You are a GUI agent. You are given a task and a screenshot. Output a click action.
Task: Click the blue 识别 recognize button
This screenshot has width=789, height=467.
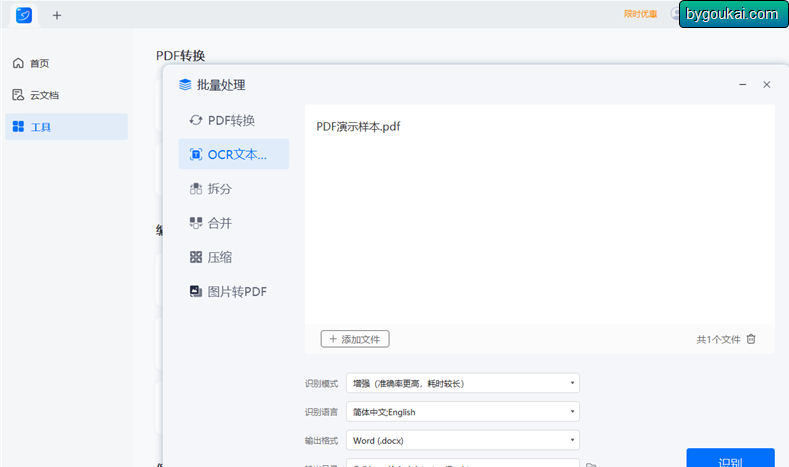click(730, 458)
